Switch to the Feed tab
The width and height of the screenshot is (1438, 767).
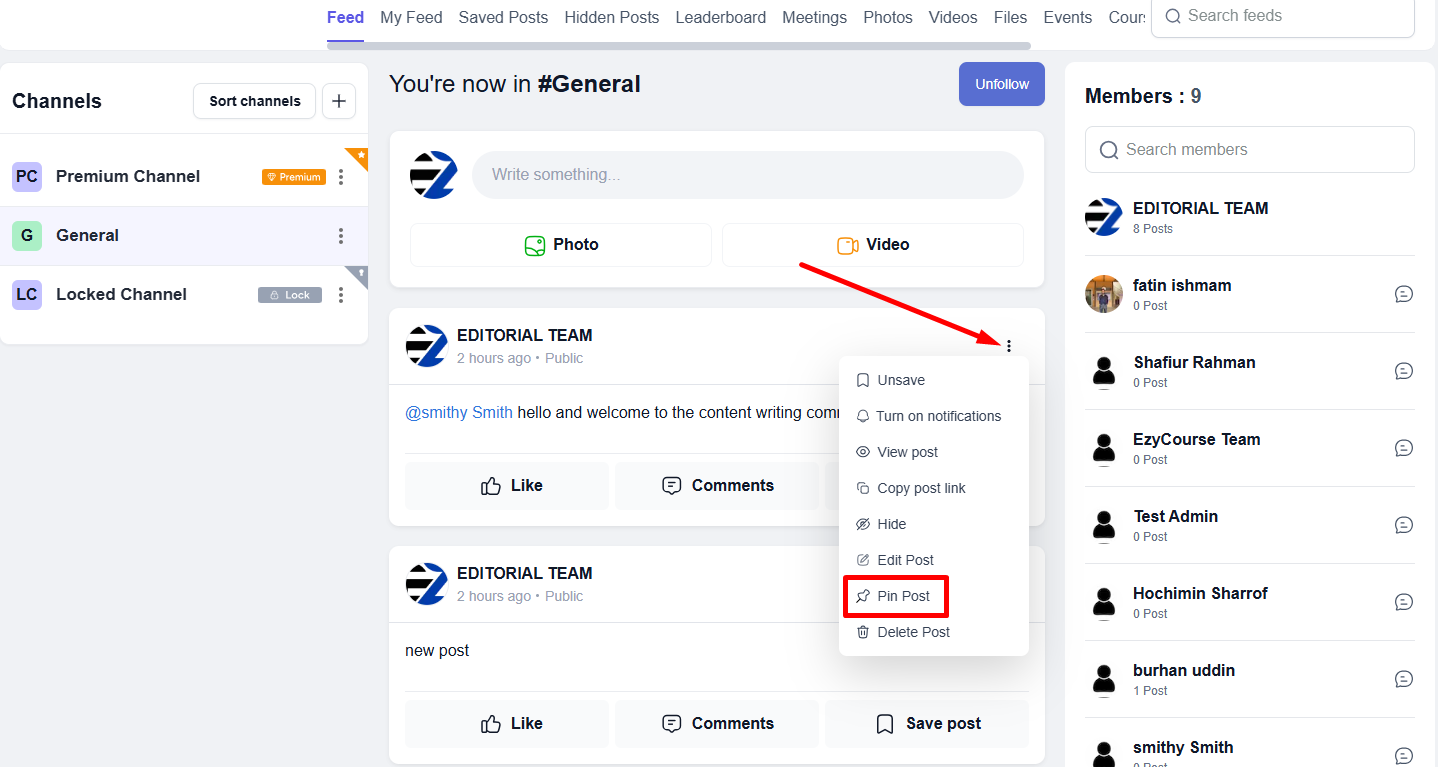[345, 17]
